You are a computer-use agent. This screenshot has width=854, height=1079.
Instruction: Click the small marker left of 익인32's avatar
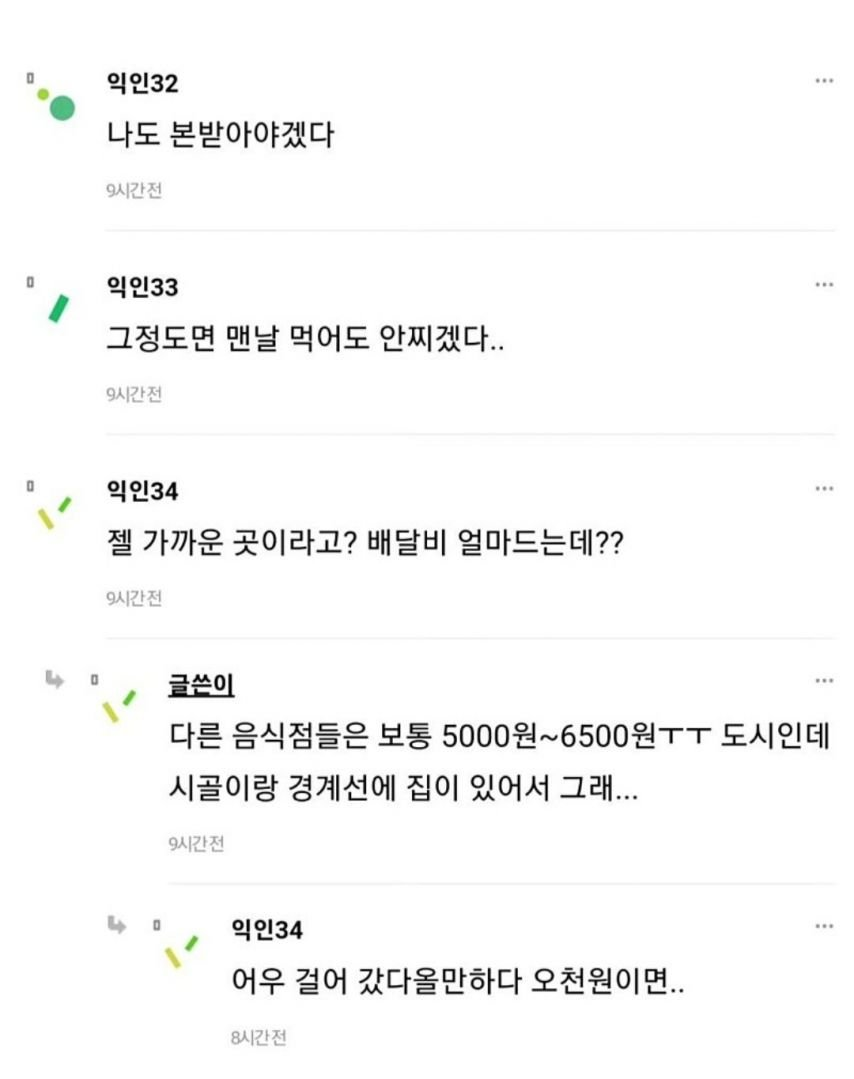pyautogui.click(x=30, y=77)
